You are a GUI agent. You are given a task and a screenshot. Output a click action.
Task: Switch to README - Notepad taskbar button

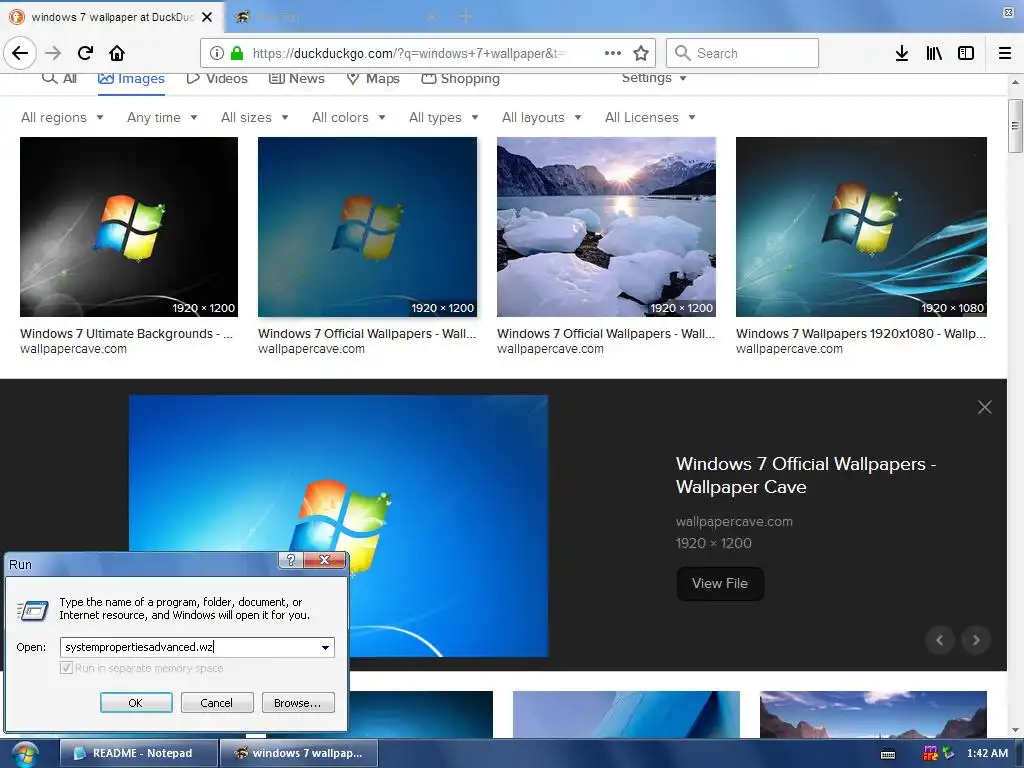click(x=138, y=754)
